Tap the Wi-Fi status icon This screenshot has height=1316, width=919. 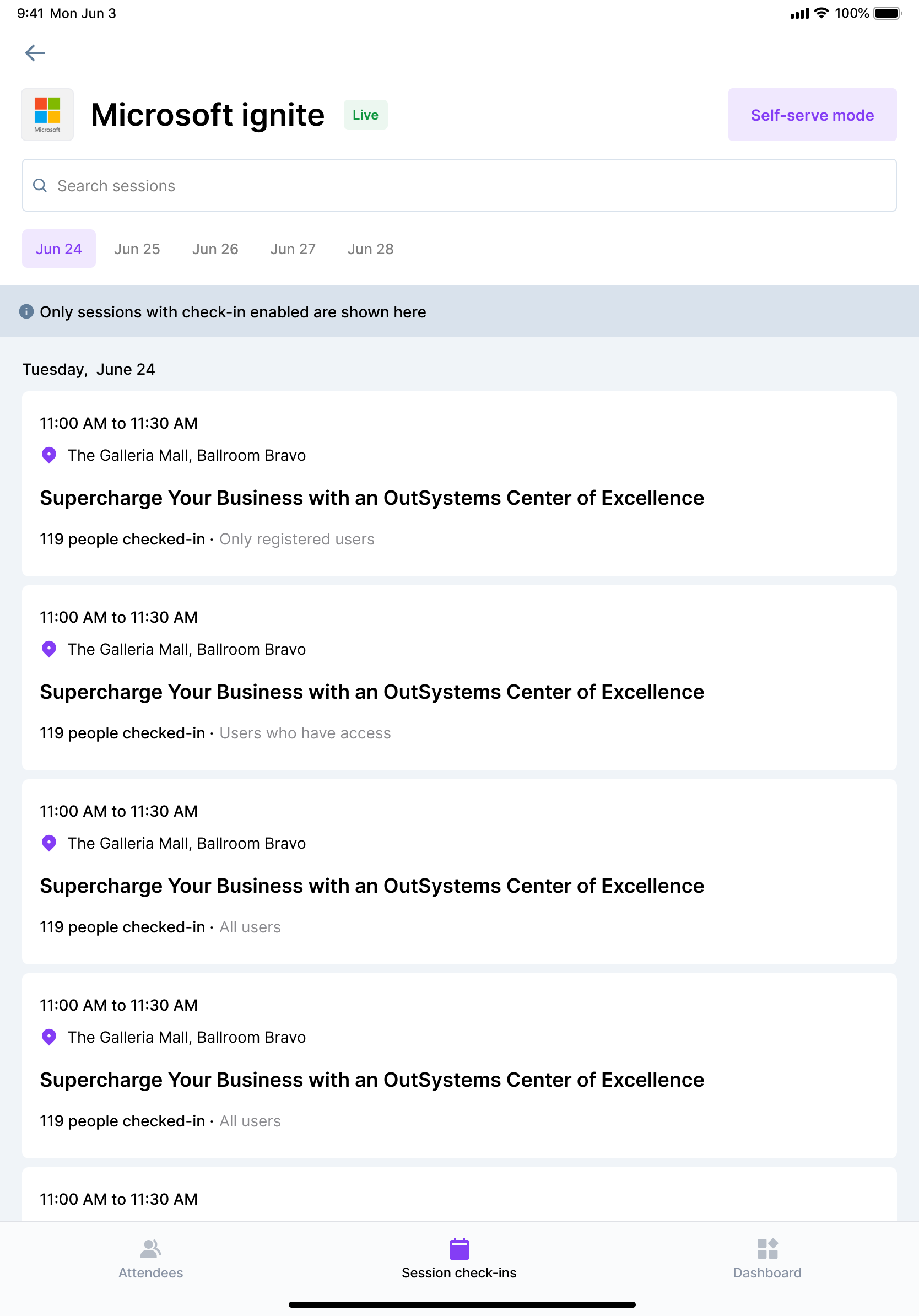pyautogui.click(x=821, y=13)
